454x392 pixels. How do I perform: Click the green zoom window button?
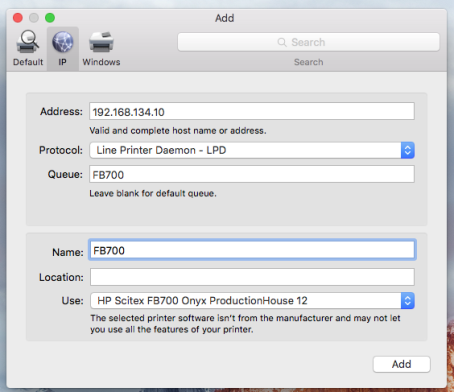click(50, 18)
